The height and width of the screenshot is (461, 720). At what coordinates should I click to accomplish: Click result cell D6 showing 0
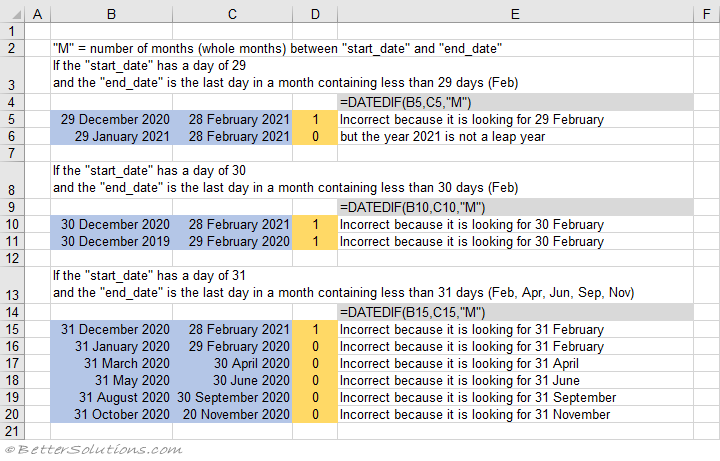[x=315, y=136]
